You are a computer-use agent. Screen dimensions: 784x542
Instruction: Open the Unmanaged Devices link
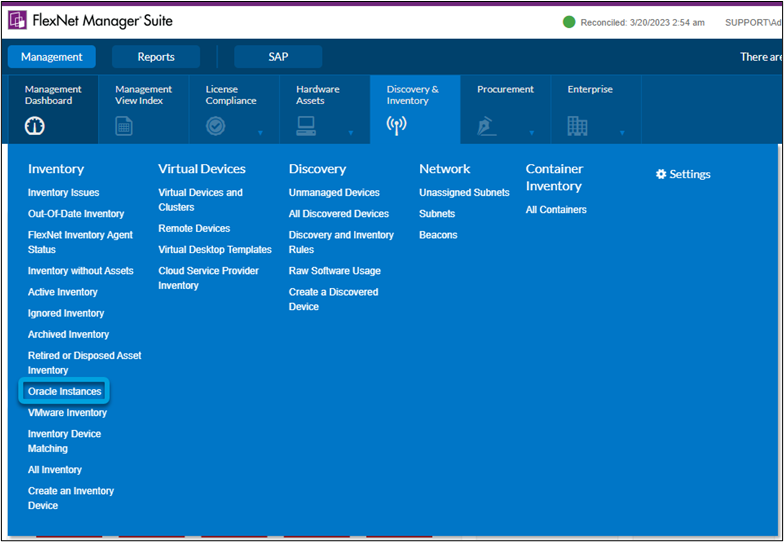[x=334, y=192]
